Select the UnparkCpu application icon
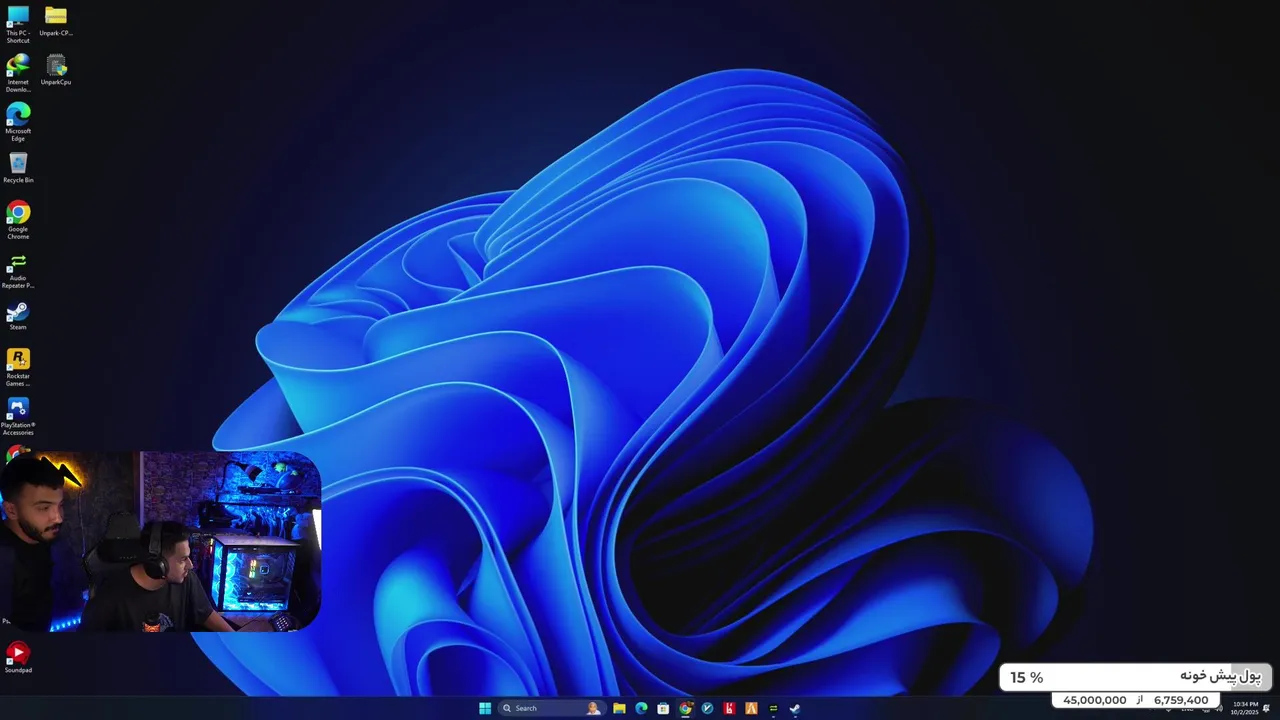 [56, 70]
